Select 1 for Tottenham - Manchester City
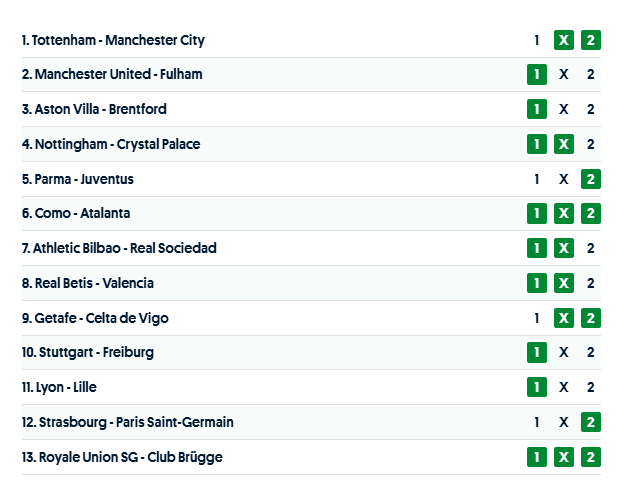 tap(537, 40)
